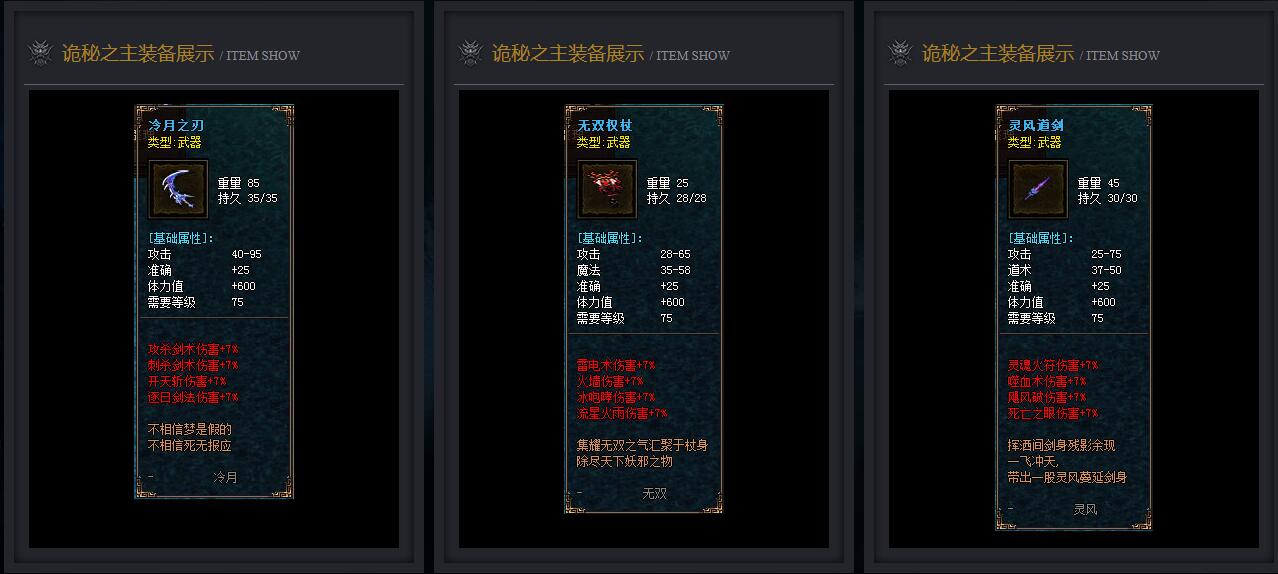Click the first panel's 诡秘之主装备展示 heading
1278x574 pixels.
tap(138, 54)
